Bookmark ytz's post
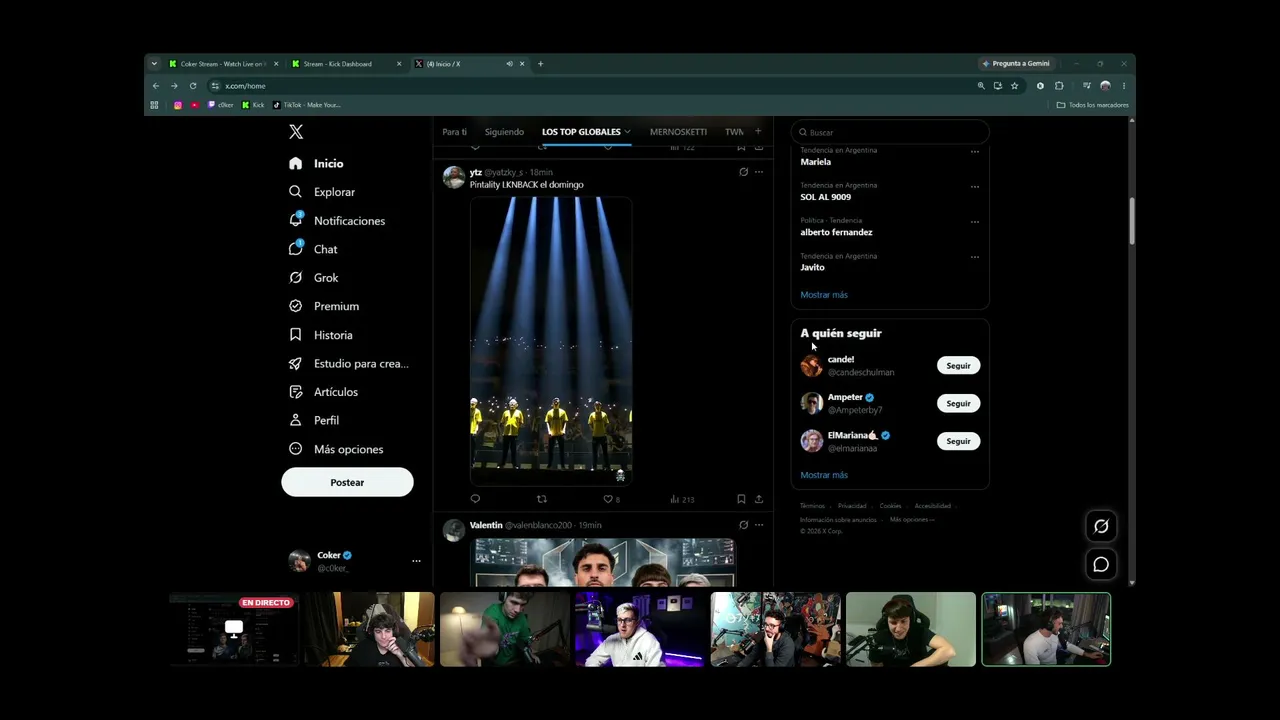The width and height of the screenshot is (1280, 720). pos(741,499)
